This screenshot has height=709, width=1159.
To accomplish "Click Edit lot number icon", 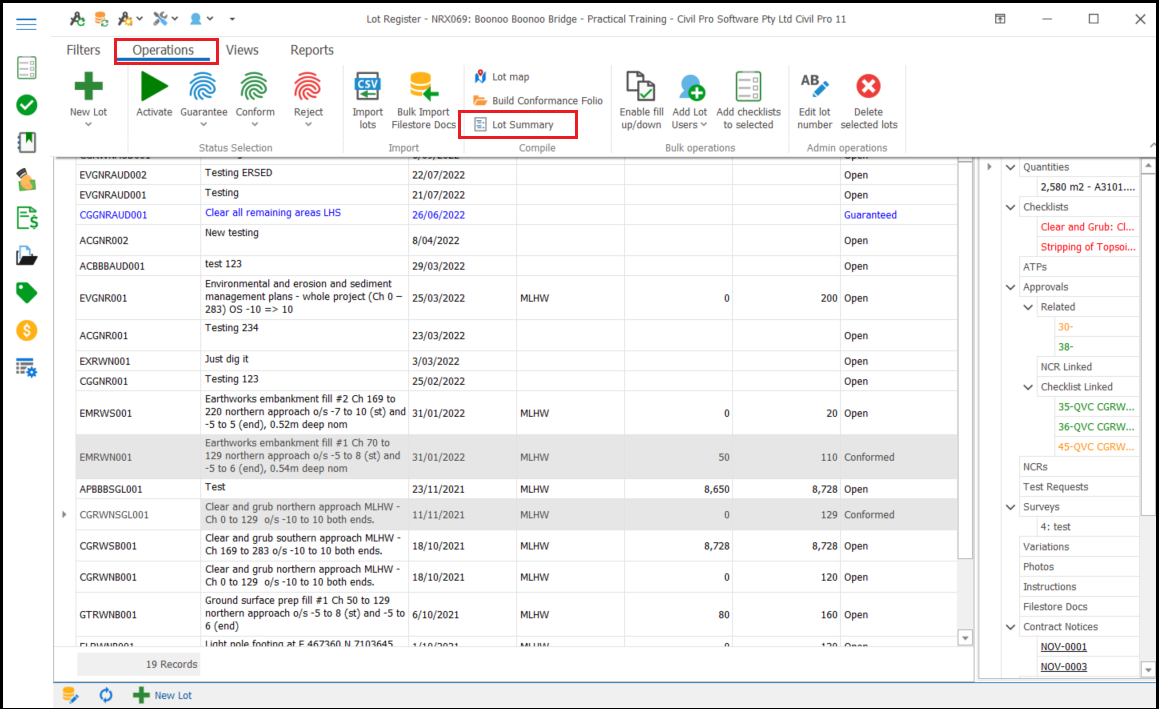I will tap(815, 86).
